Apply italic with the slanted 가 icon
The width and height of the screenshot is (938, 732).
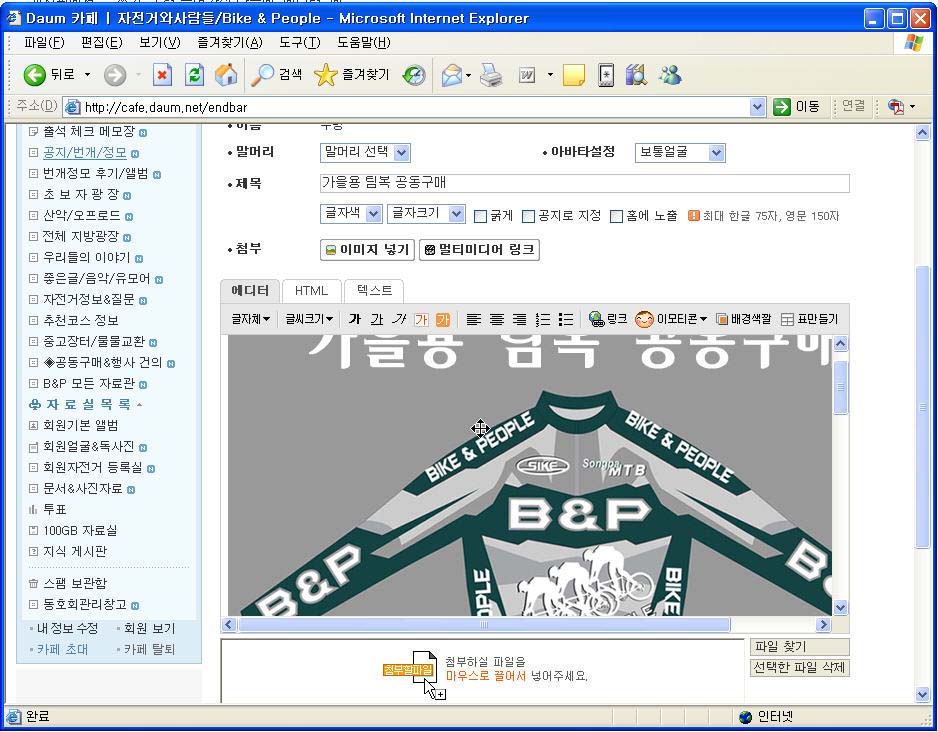coord(399,319)
